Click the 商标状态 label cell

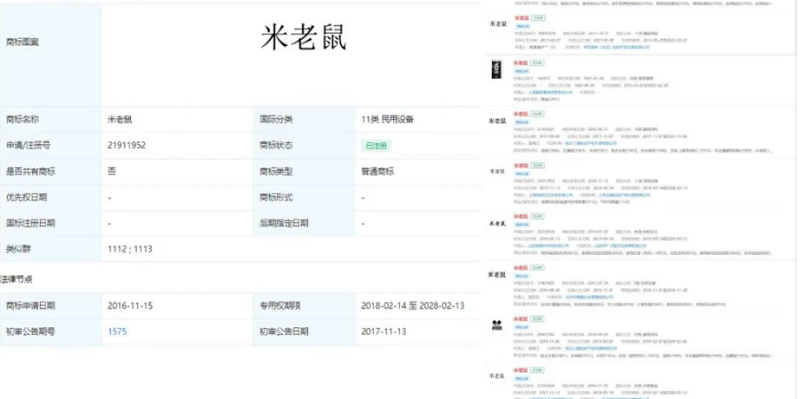[305, 145]
